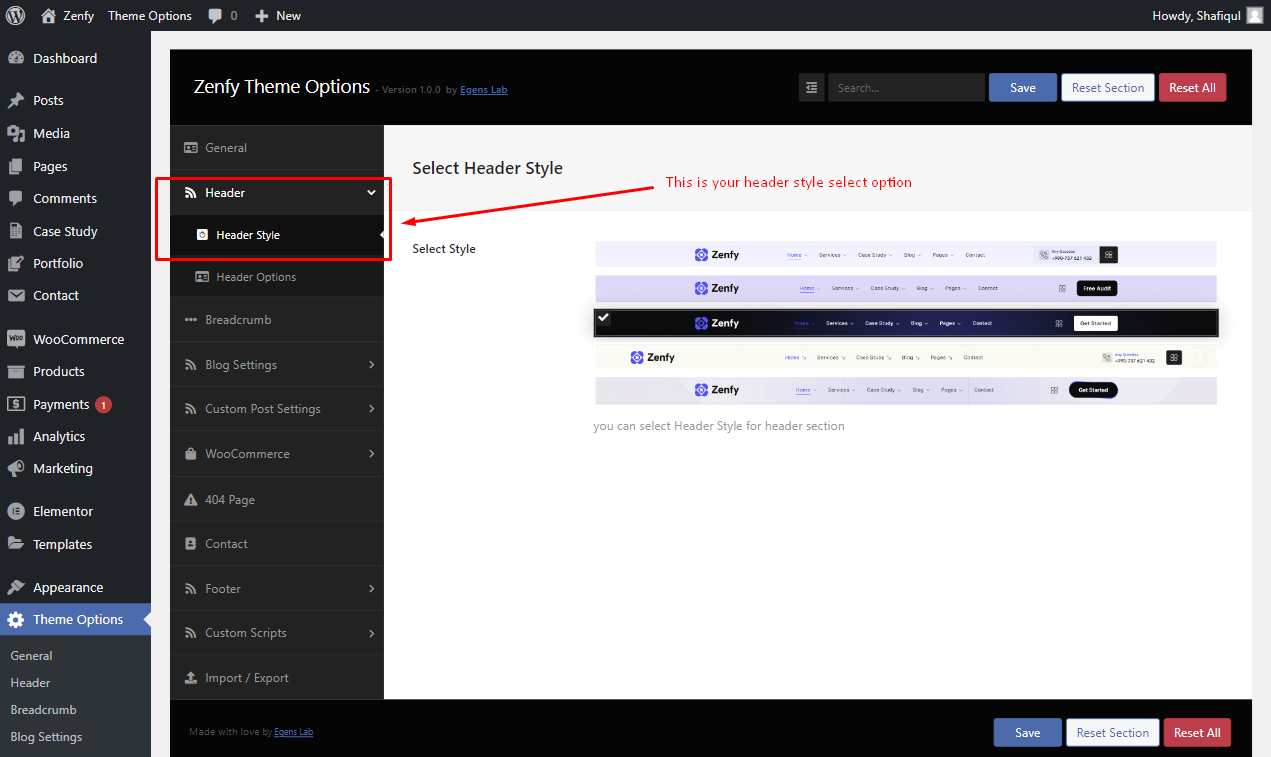Click the Theme Options gear icon
1271x757 pixels.
point(16,619)
